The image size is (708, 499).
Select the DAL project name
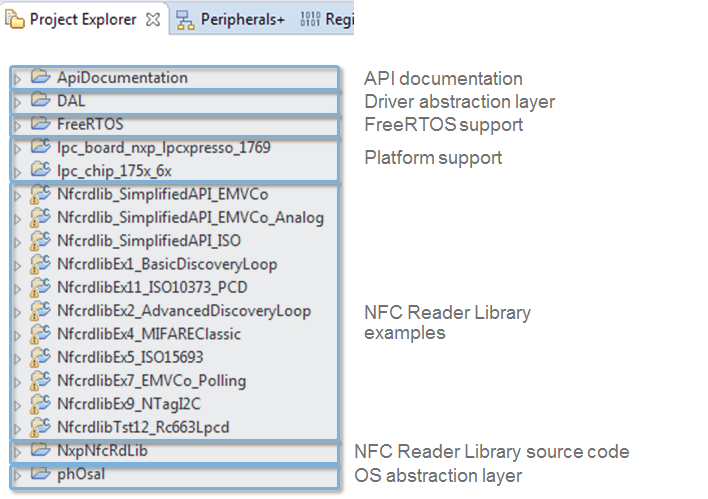71,101
